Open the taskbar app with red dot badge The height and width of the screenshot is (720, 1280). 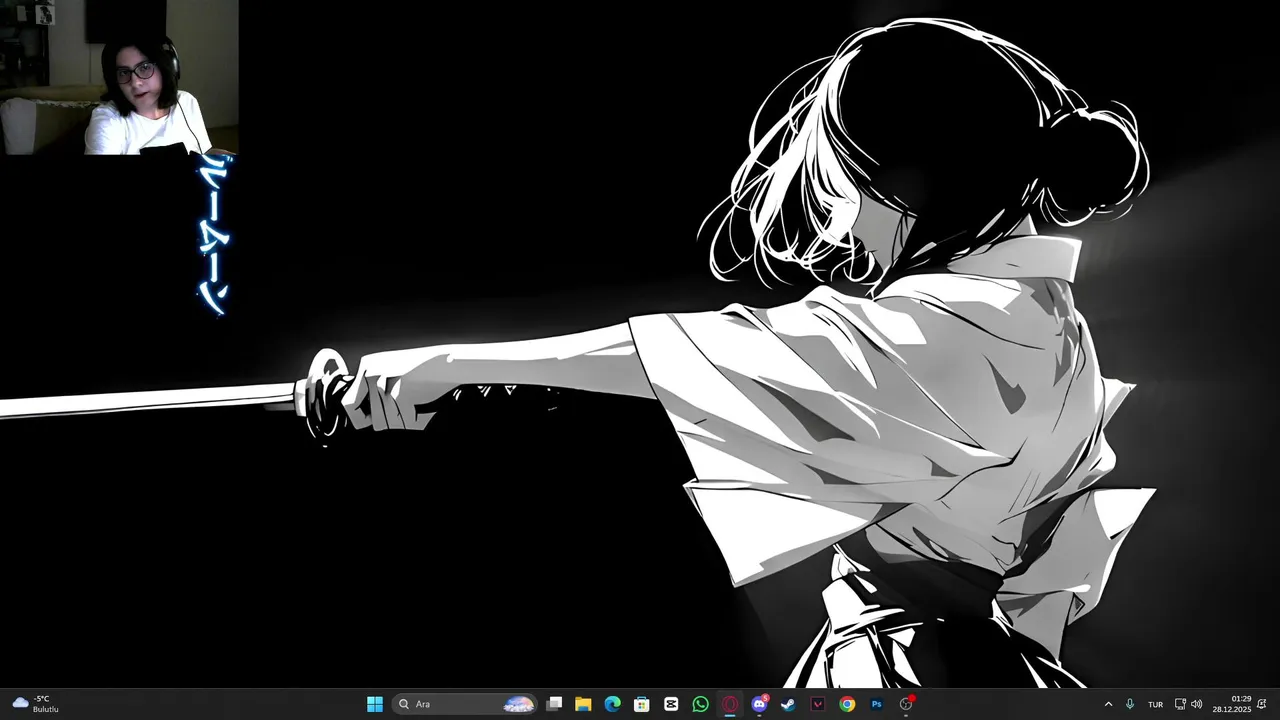(906, 704)
